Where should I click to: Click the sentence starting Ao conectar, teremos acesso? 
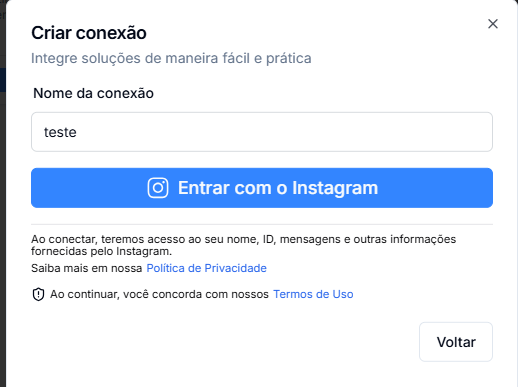(243, 245)
